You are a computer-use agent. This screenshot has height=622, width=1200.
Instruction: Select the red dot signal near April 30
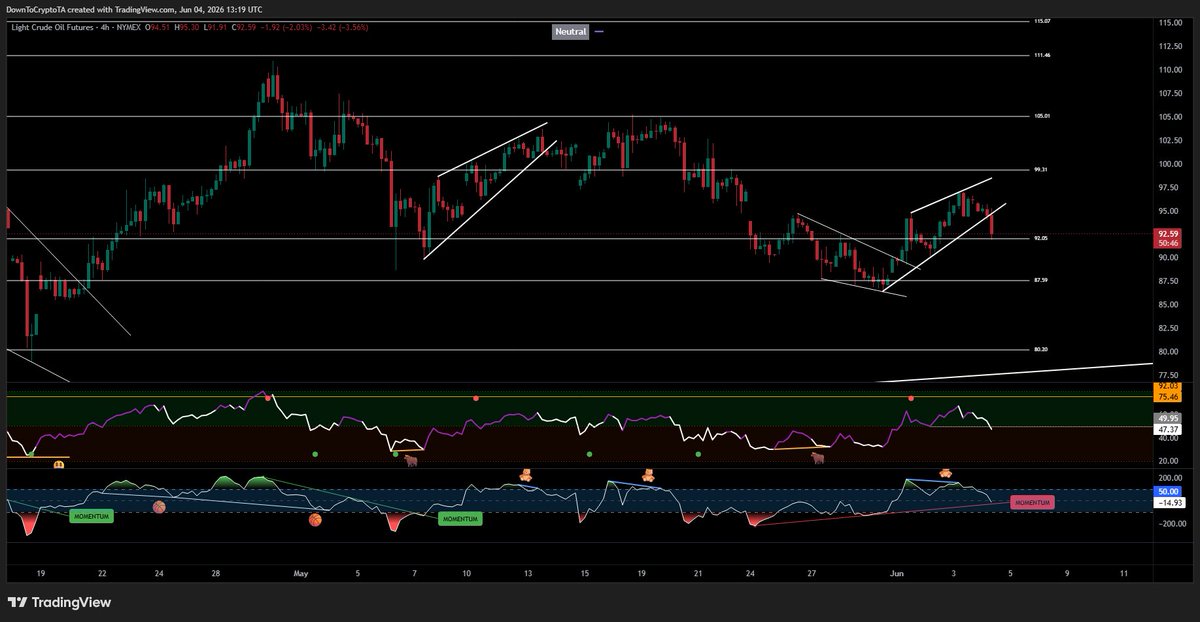tap(267, 397)
